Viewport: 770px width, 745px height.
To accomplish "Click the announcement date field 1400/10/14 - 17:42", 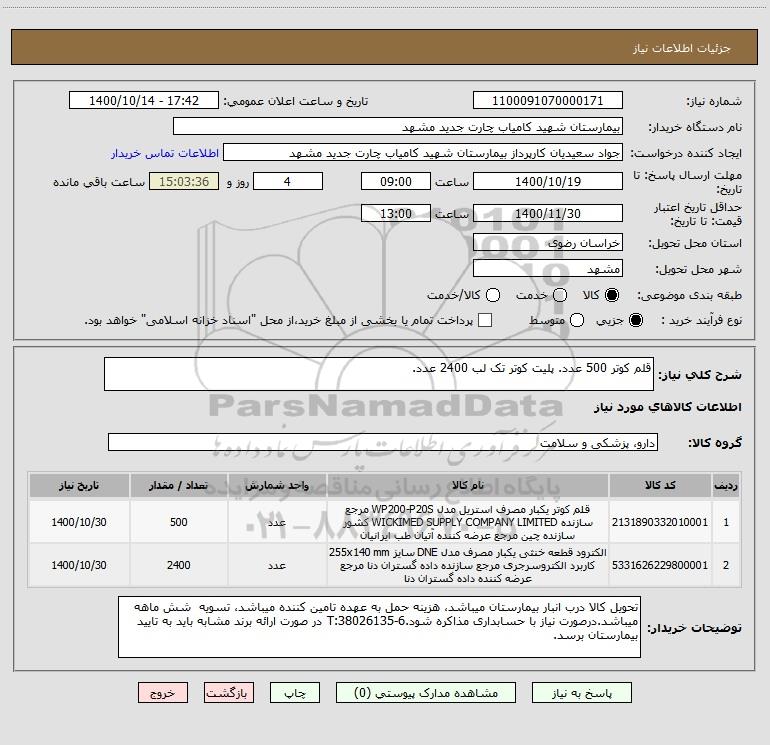I will coord(144,101).
